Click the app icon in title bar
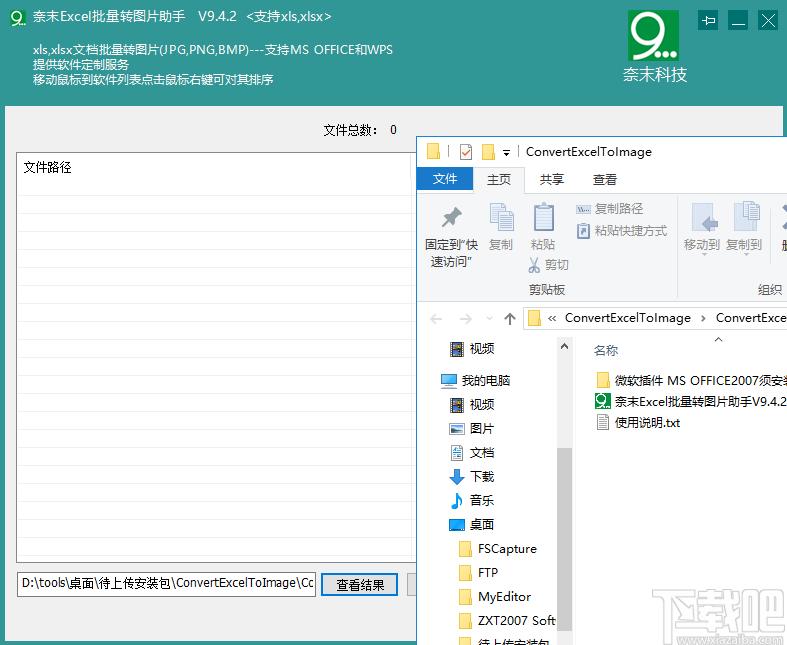The width and height of the screenshot is (787, 645). pyautogui.click(x=18, y=18)
